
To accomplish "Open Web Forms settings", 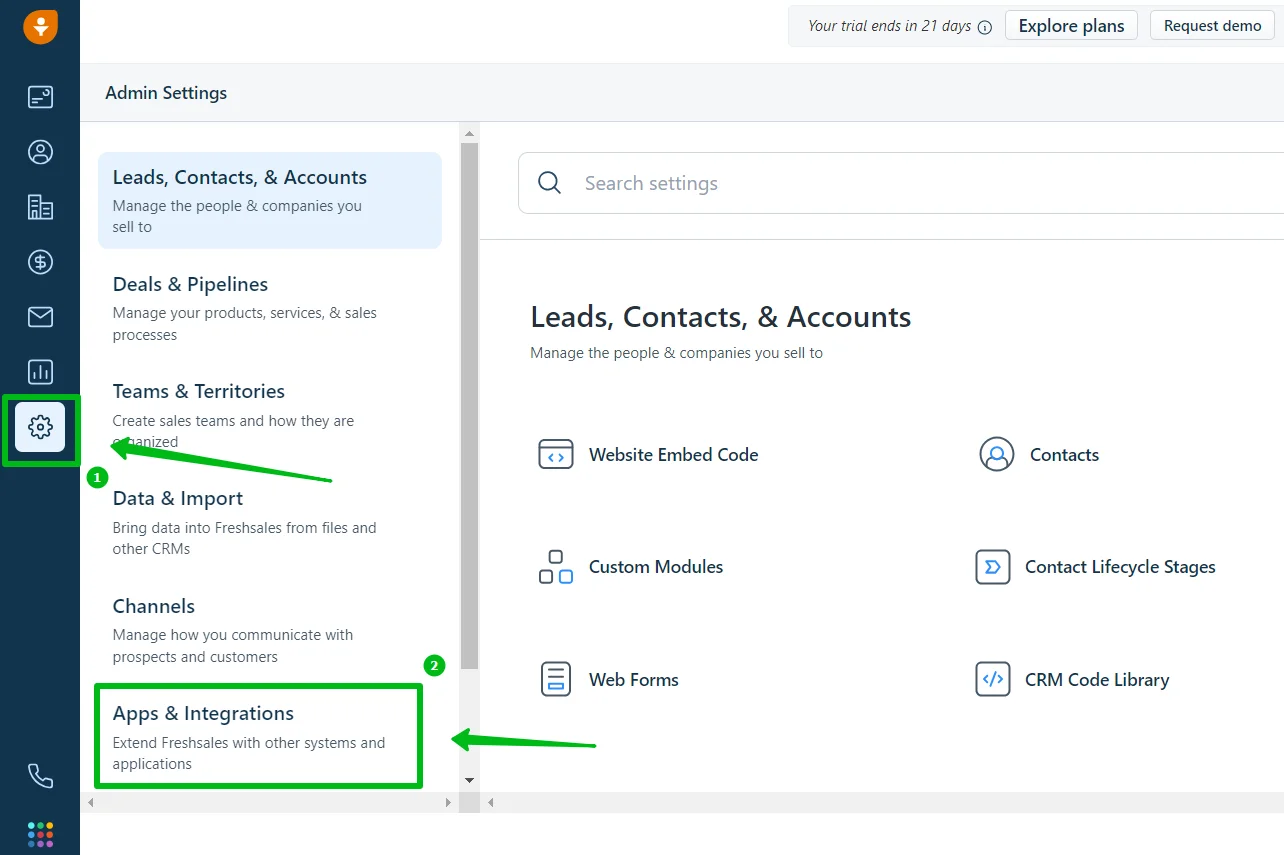I will [634, 679].
